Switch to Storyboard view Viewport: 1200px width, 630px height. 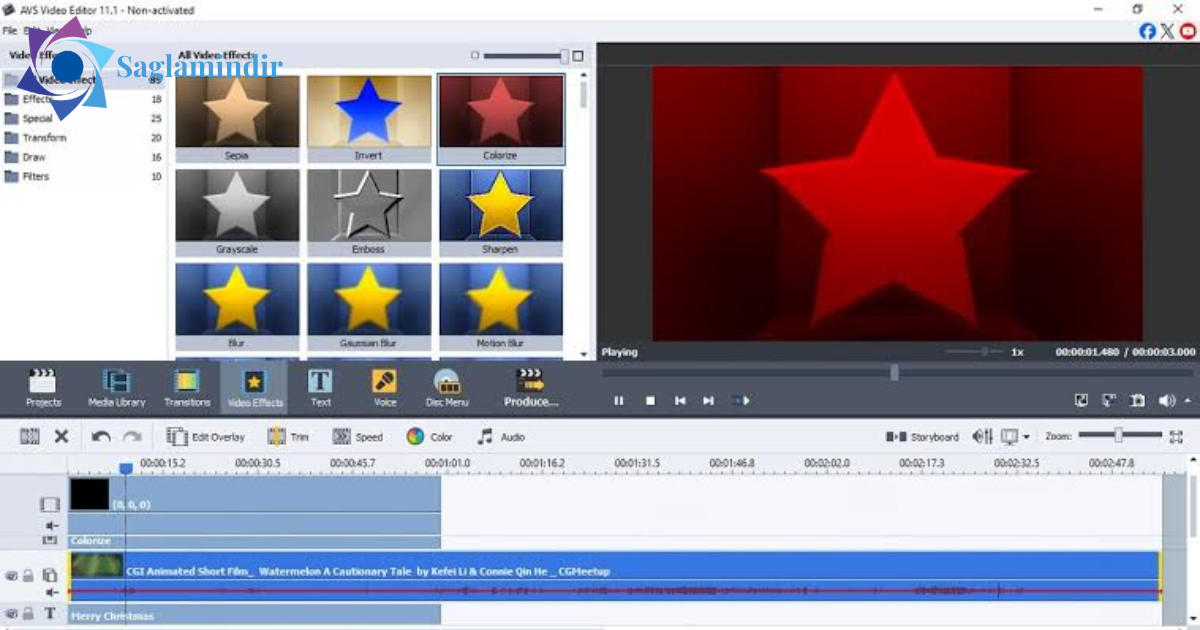(x=922, y=436)
